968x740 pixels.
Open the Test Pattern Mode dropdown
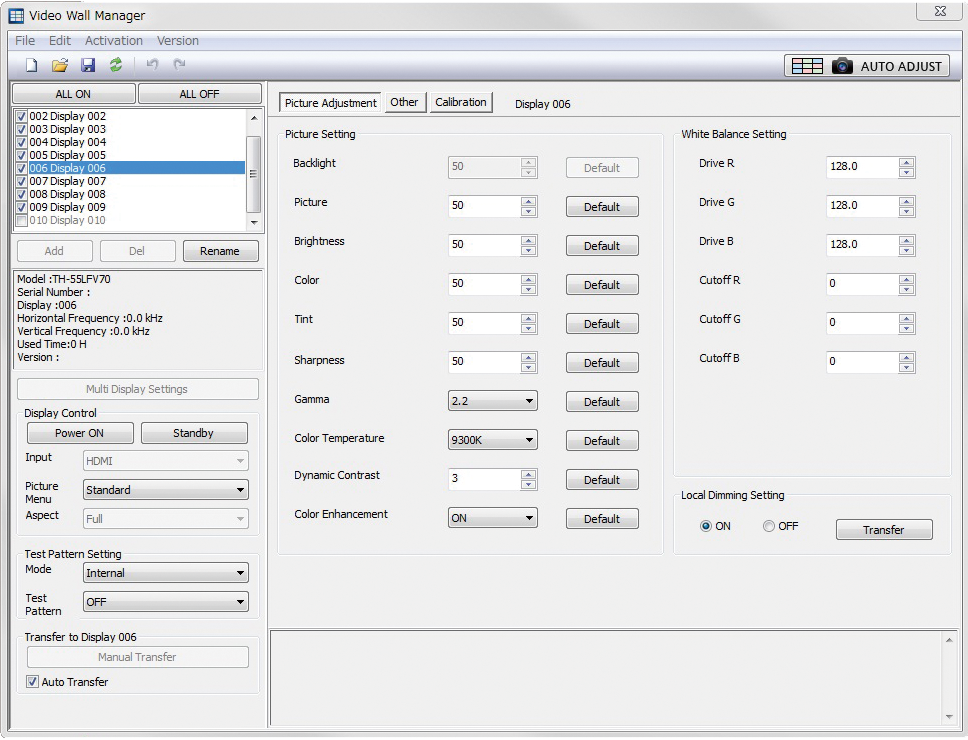166,573
